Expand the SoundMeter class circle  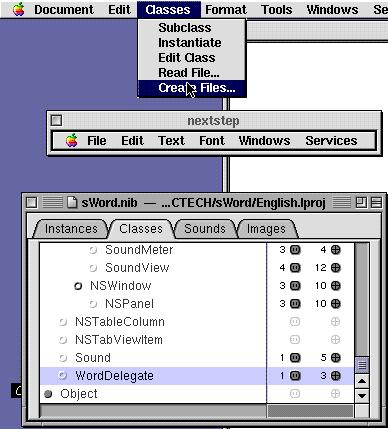point(93,250)
